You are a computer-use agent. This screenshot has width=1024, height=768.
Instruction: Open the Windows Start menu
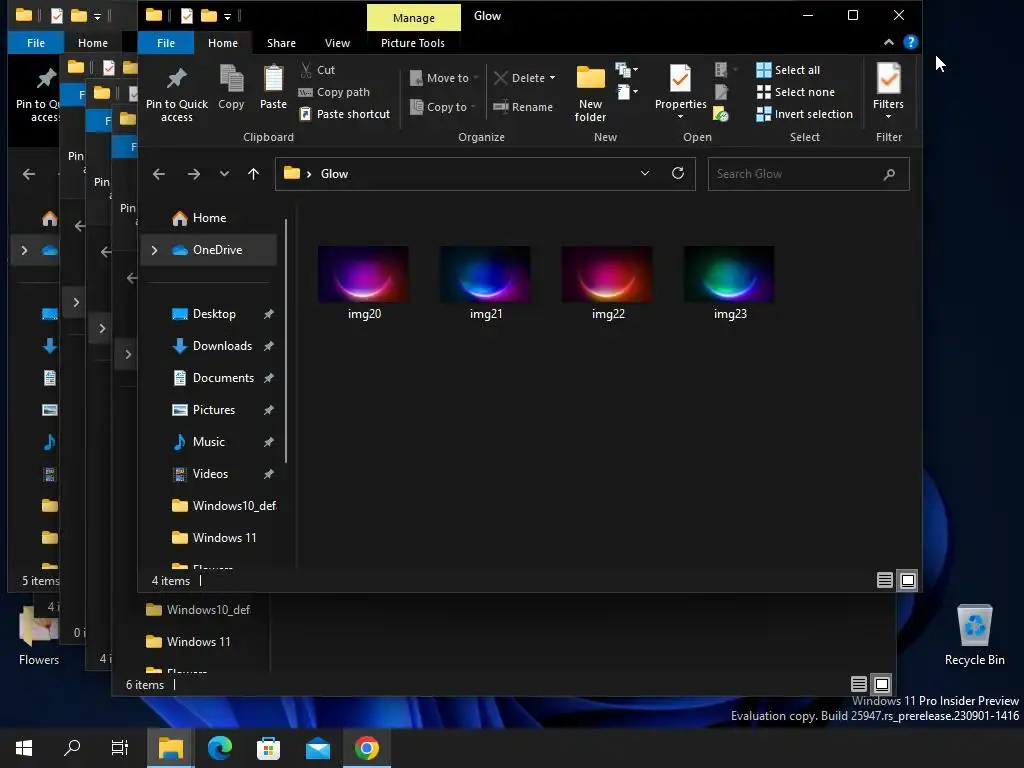pyautogui.click(x=24, y=748)
